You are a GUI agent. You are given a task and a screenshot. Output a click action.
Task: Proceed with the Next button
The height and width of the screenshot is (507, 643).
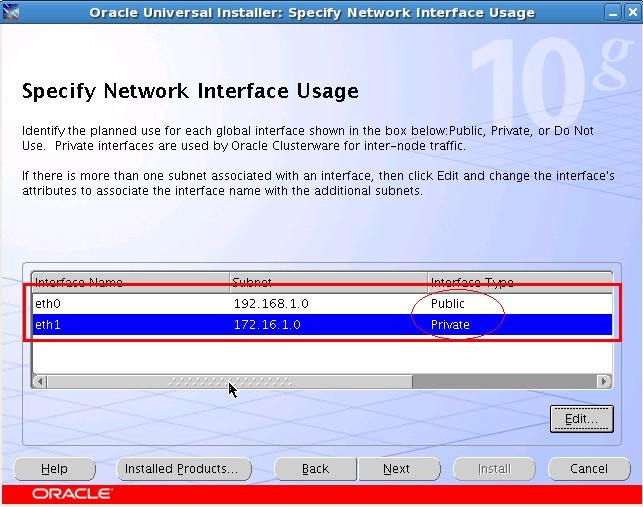point(399,468)
